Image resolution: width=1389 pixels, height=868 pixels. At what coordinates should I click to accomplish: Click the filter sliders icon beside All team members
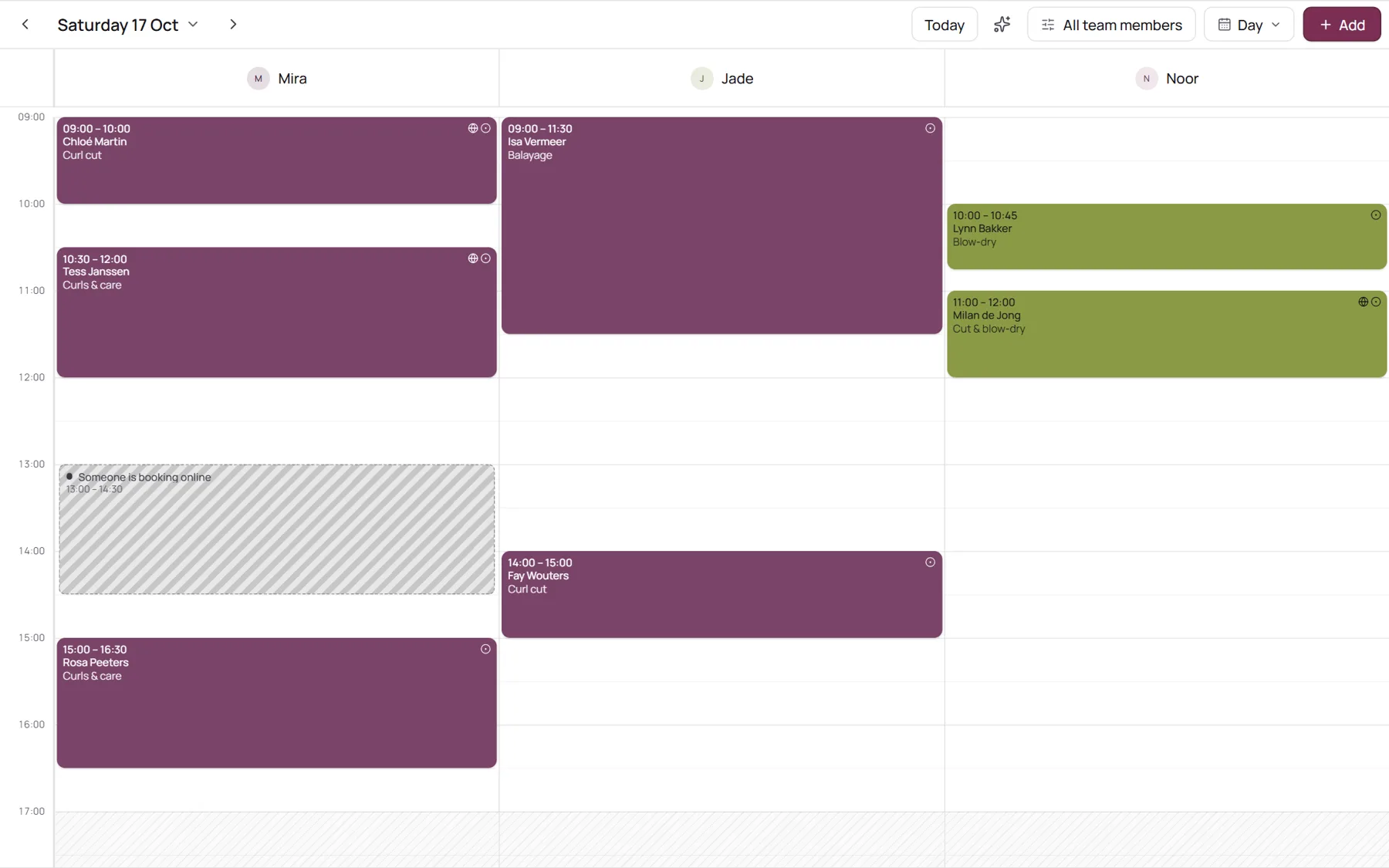coord(1047,25)
